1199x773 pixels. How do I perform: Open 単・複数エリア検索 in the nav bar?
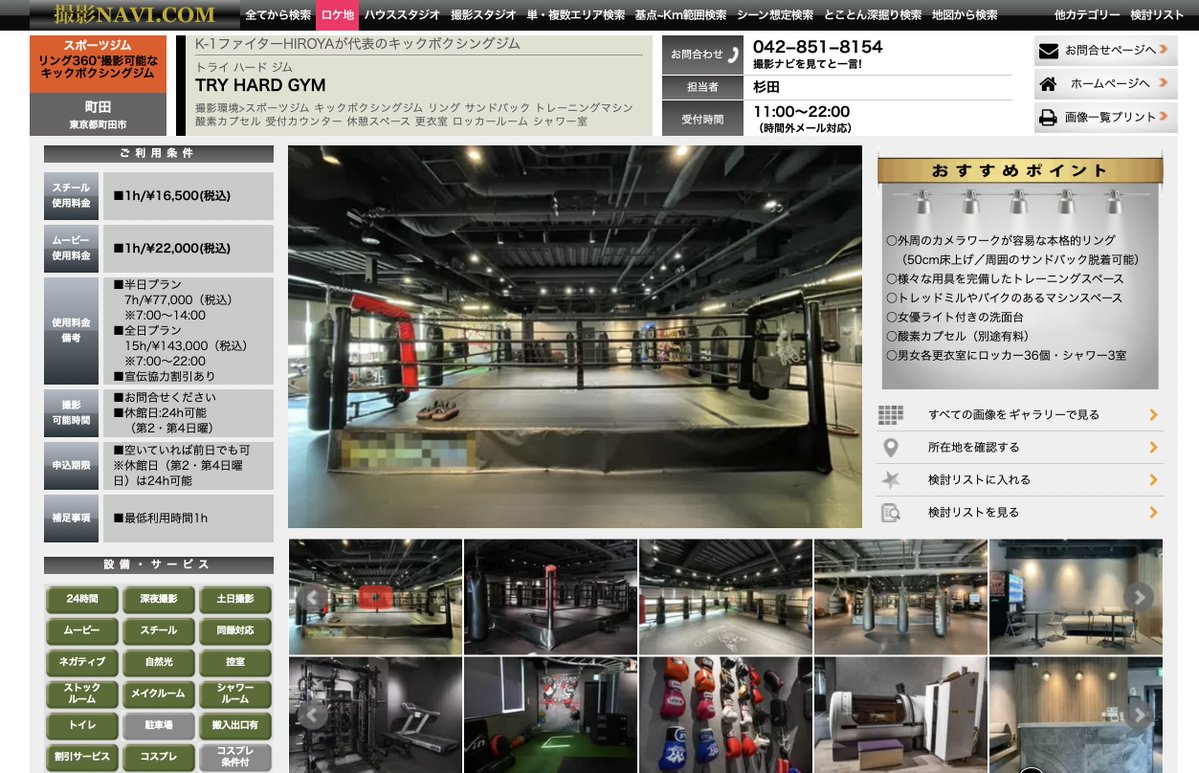coord(576,15)
